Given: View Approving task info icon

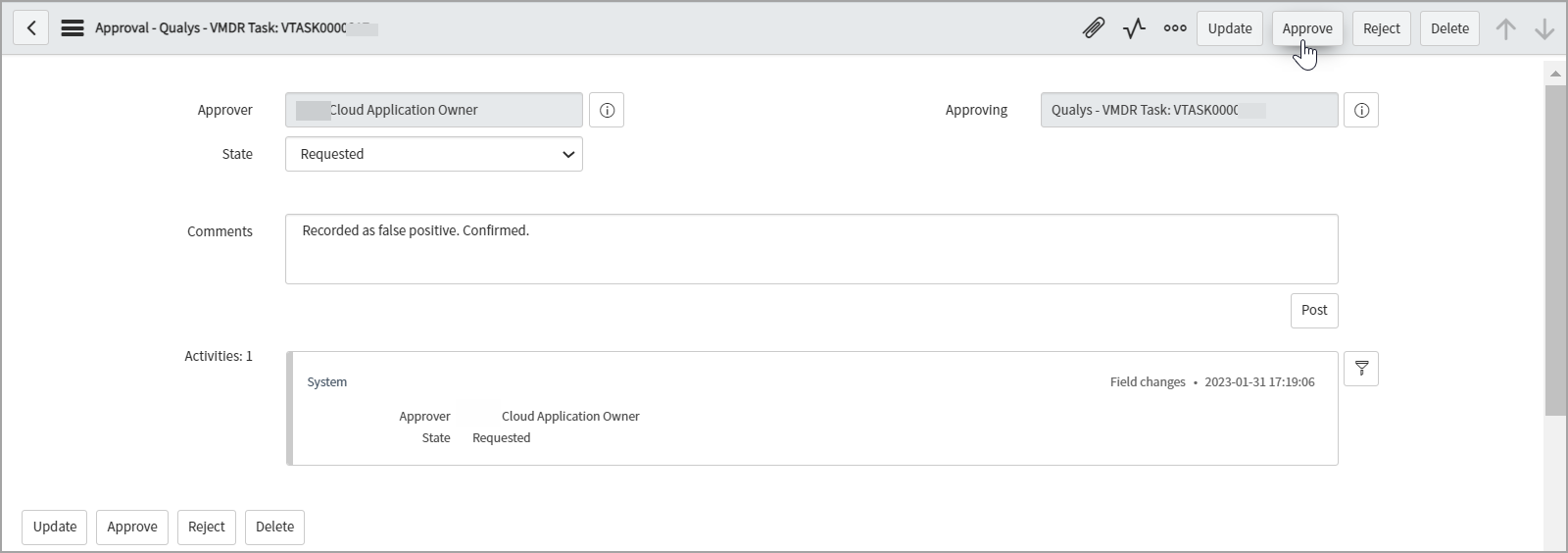Looking at the screenshot, I should pyautogui.click(x=1361, y=110).
